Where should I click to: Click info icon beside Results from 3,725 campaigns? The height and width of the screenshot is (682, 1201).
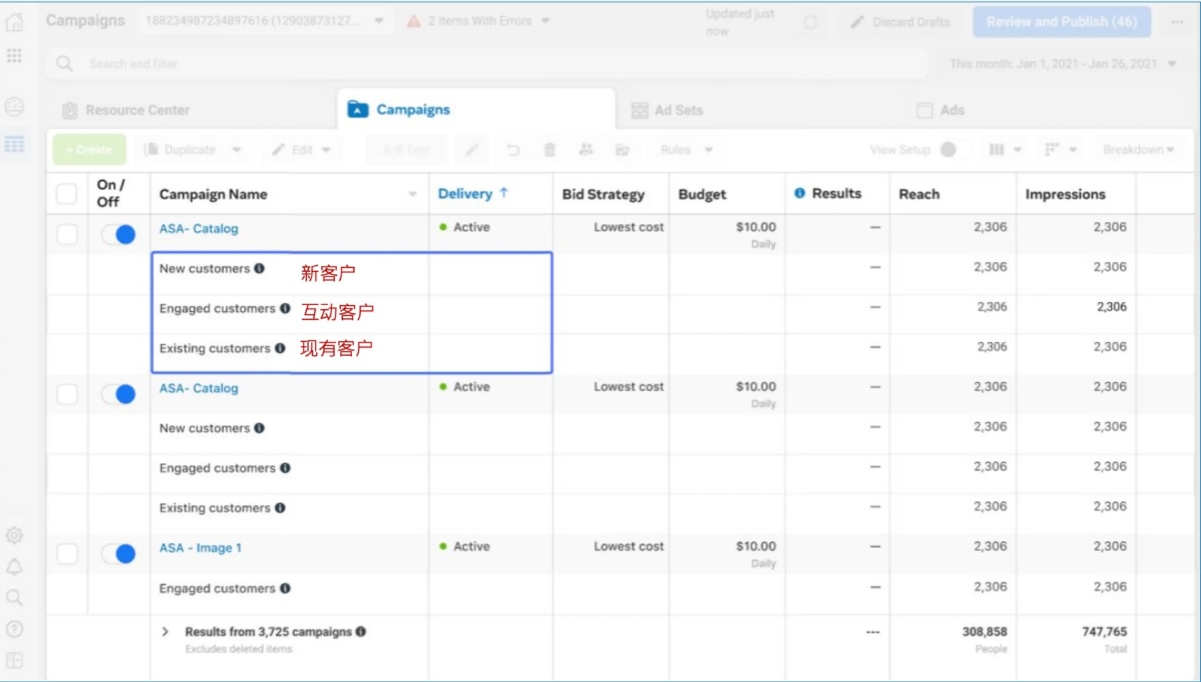(x=361, y=632)
